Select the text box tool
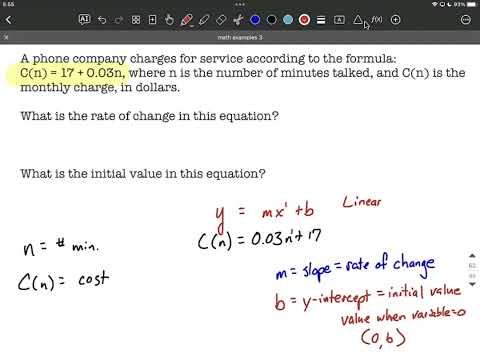This screenshot has width=480, height=360. pos(339,20)
